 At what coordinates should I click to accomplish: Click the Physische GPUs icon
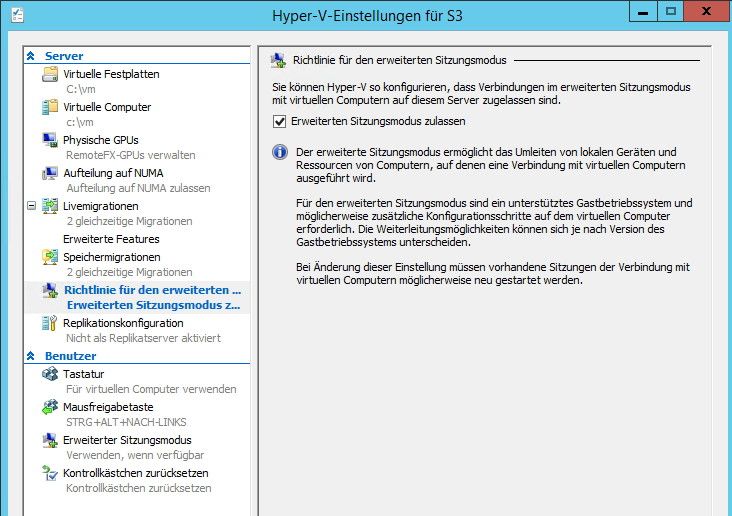pyautogui.click(x=50, y=140)
